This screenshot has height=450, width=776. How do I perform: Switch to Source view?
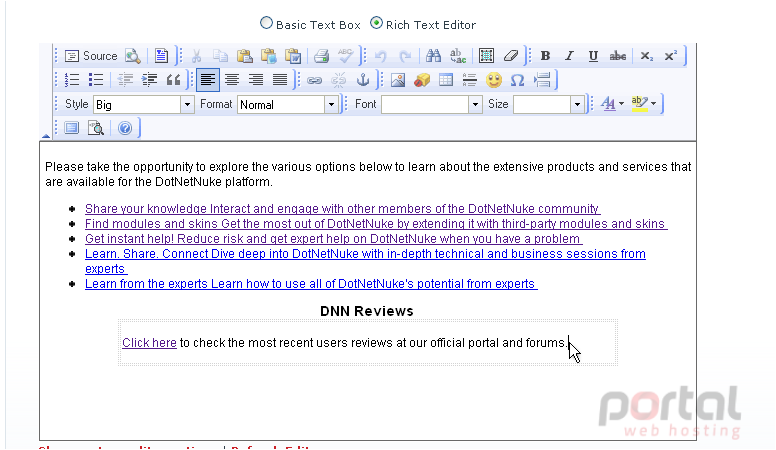91,56
